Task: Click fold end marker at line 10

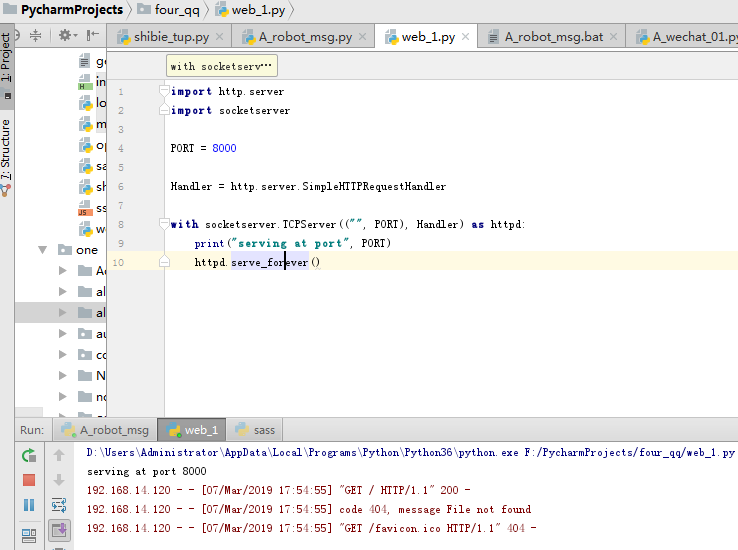Action: click(164, 262)
